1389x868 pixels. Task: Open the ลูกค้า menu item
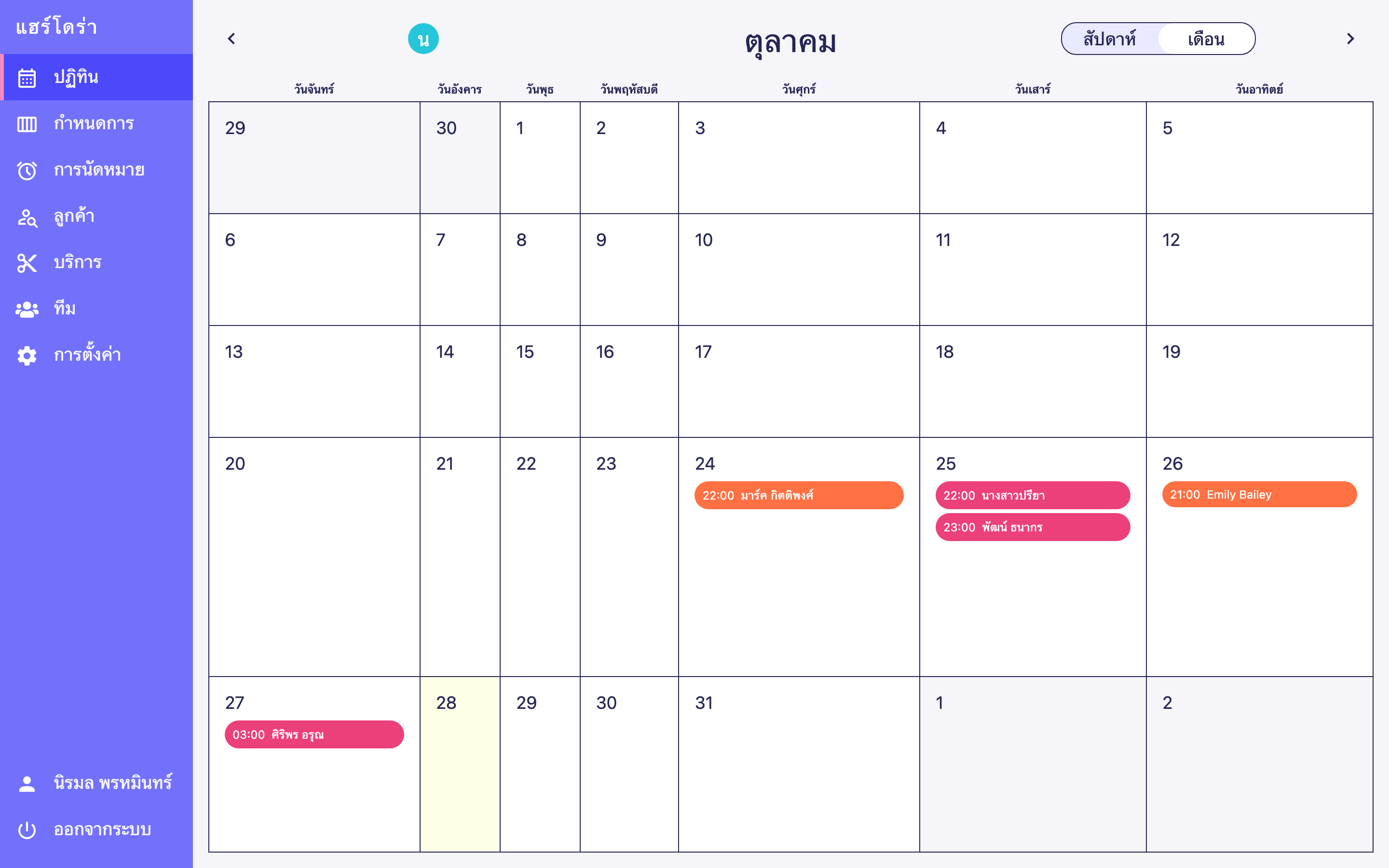[x=74, y=217]
